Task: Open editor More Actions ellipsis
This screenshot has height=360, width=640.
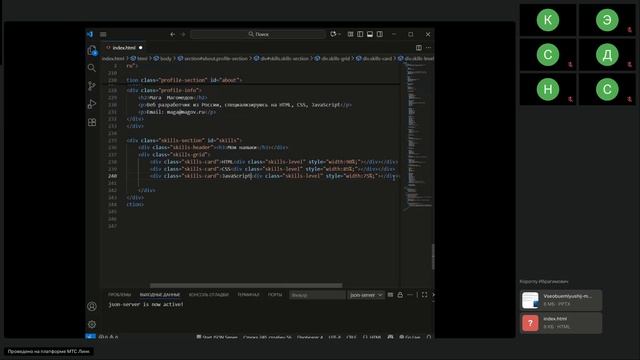Action: (428, 48)
